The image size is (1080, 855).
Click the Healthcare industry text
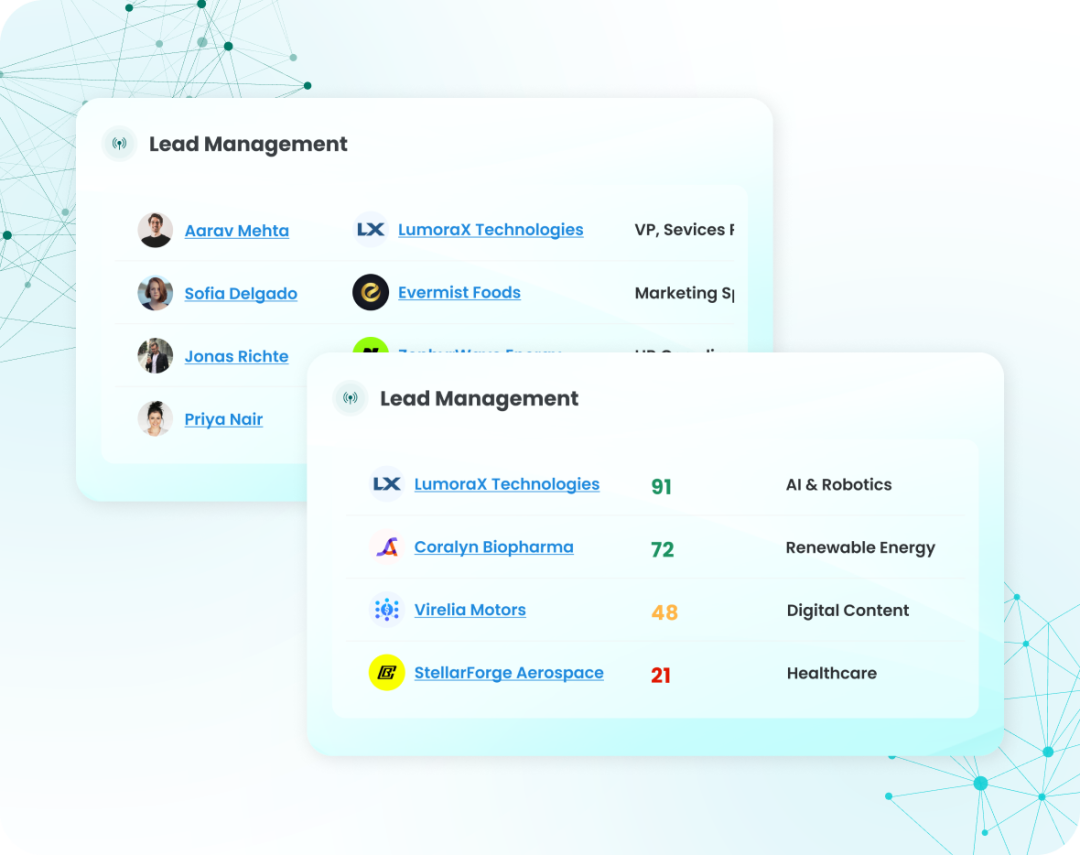831,673
